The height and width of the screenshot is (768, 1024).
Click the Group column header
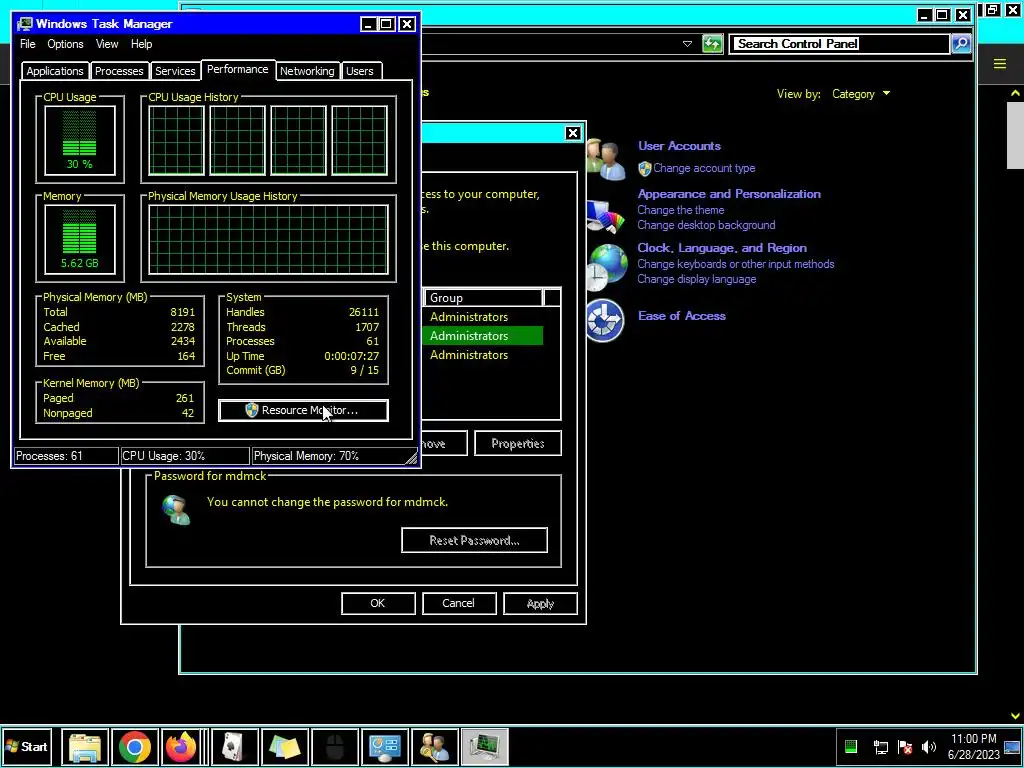[x=483, y=298]
